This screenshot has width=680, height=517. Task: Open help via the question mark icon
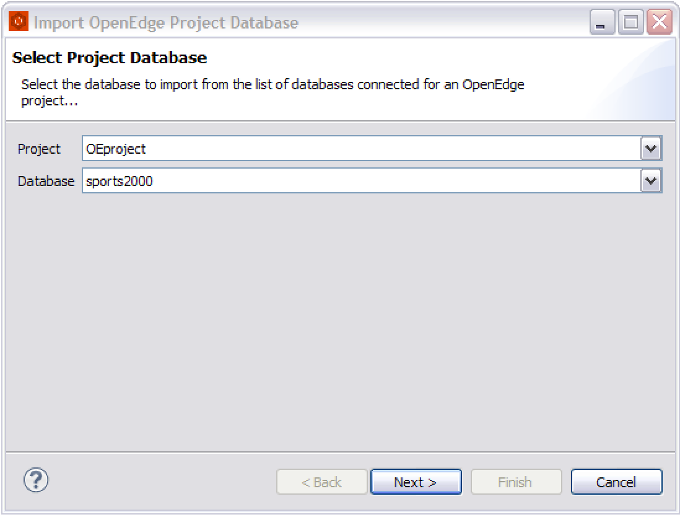tap(35, 480)
